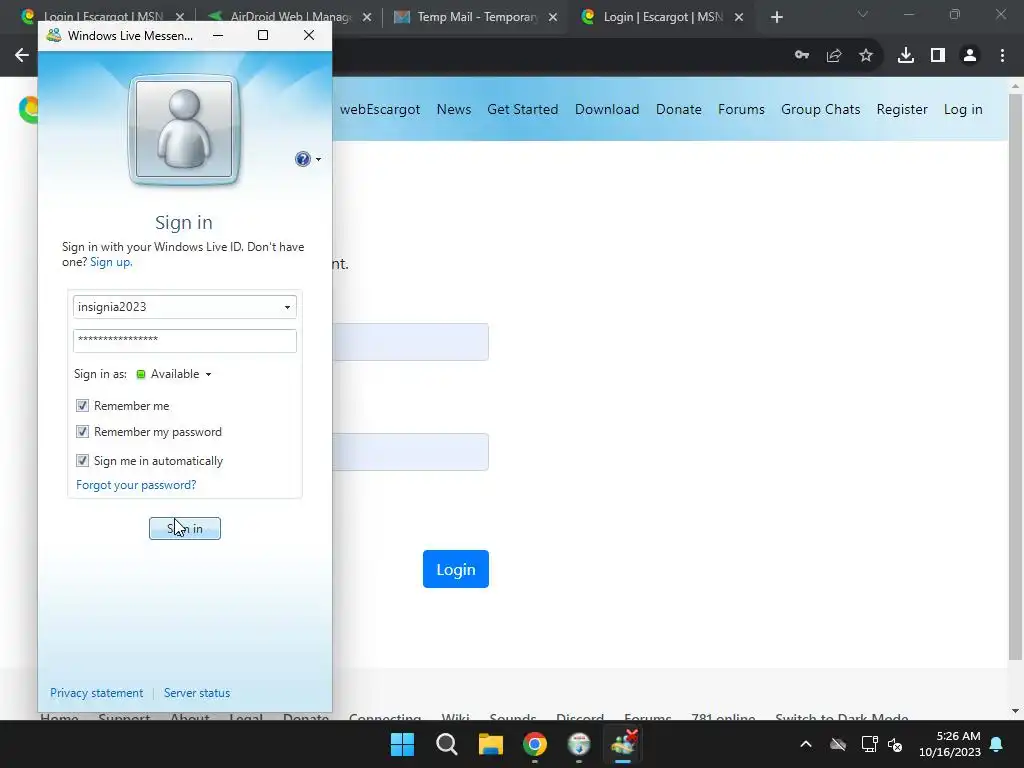Open the Server status link
This screenshot has height=768, width=1024.
pos(197,693)
